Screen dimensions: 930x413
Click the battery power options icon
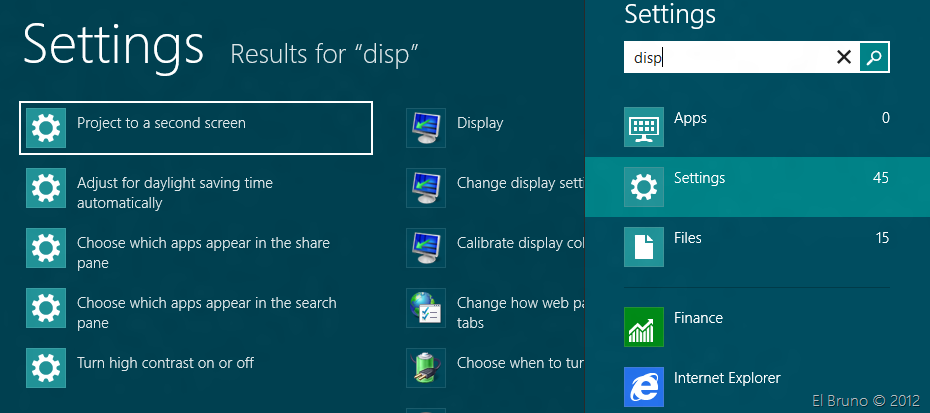click(426, 367)
